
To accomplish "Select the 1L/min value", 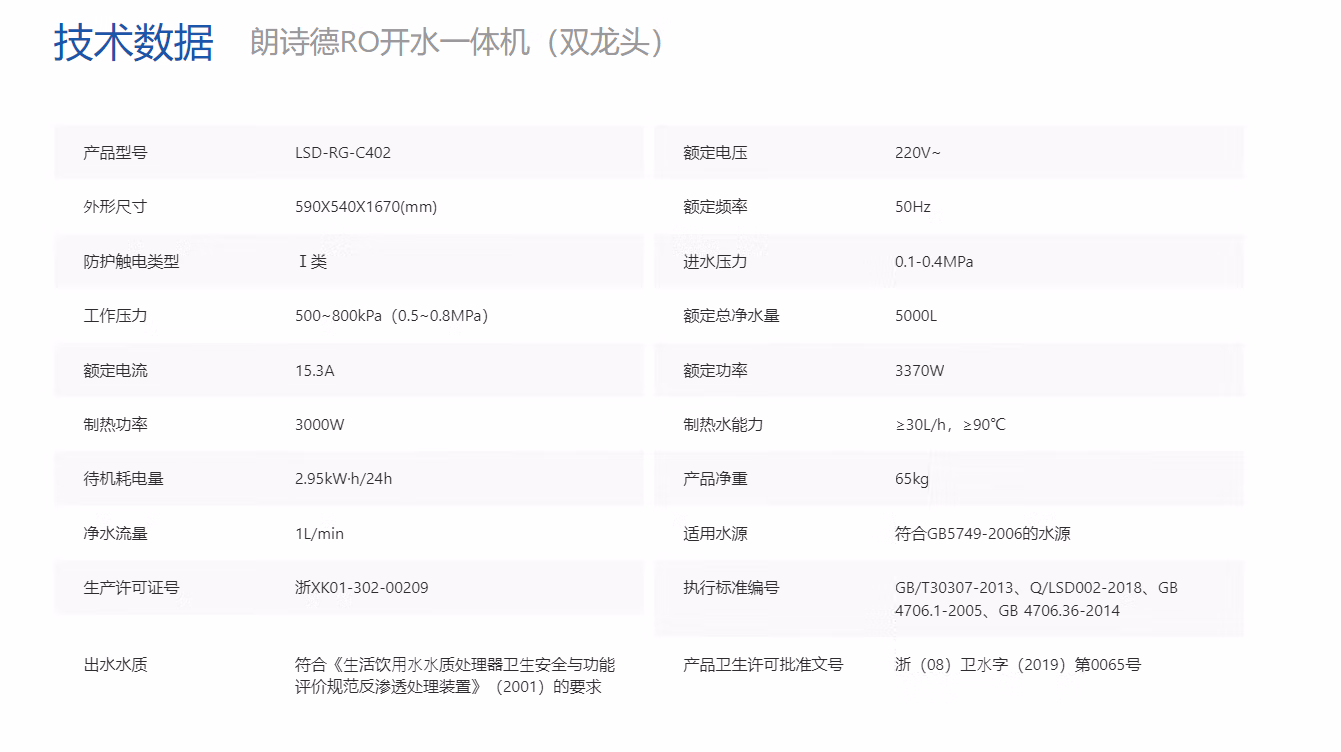I will pyautogui.click(x=320, y=534).
